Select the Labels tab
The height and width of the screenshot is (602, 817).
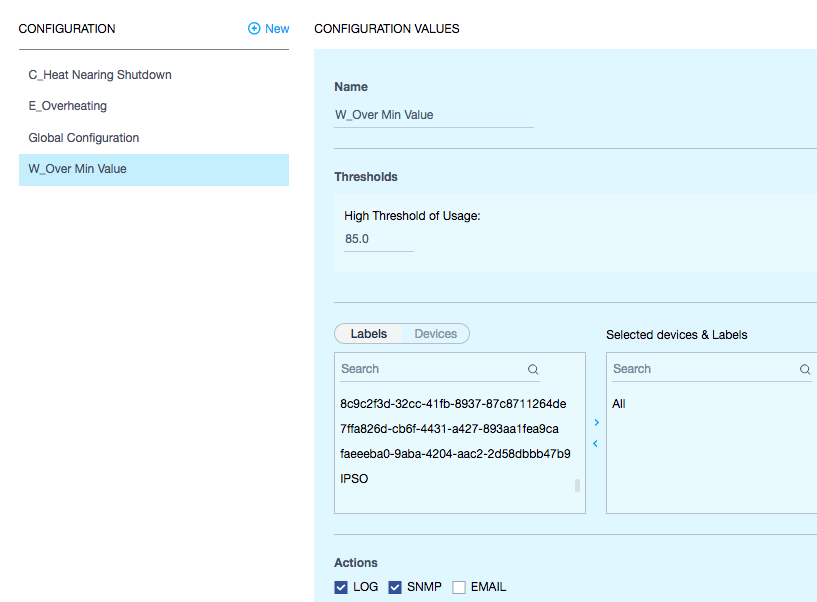pyautogui.click(x=368, y=334)
